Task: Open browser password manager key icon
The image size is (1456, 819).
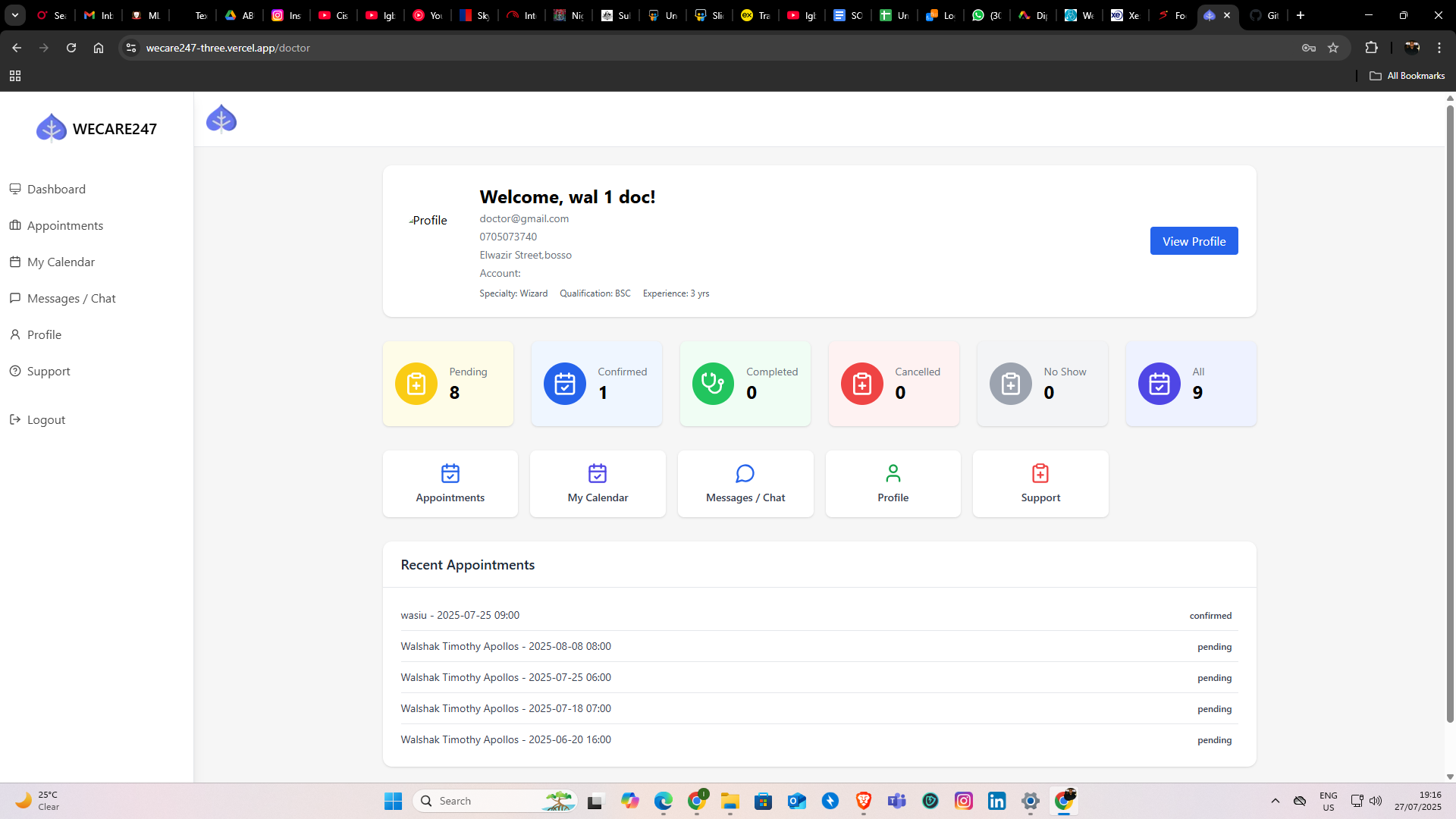Action: 1309,47
